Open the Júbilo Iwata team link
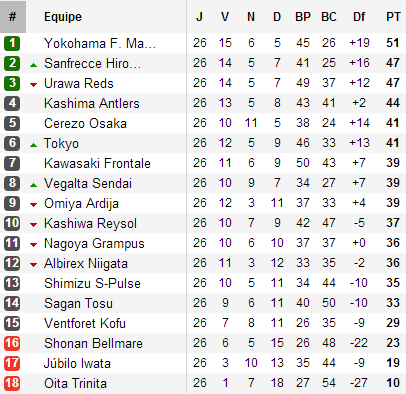Screen dimensions: 406x394 (x=77, y=363)
